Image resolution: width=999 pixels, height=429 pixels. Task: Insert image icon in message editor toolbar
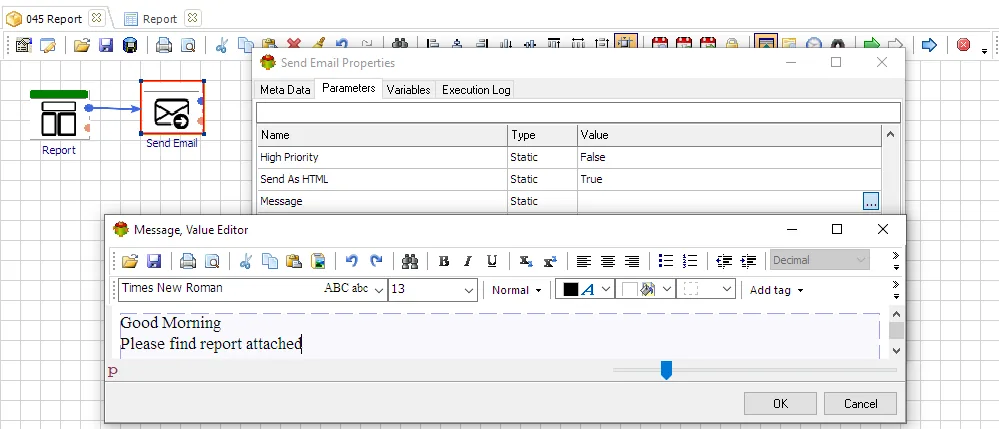click(318, 261)
